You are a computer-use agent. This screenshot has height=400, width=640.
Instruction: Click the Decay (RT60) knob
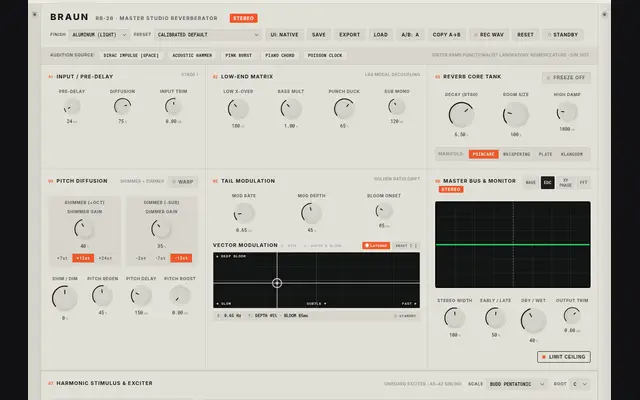pos(461,114)
